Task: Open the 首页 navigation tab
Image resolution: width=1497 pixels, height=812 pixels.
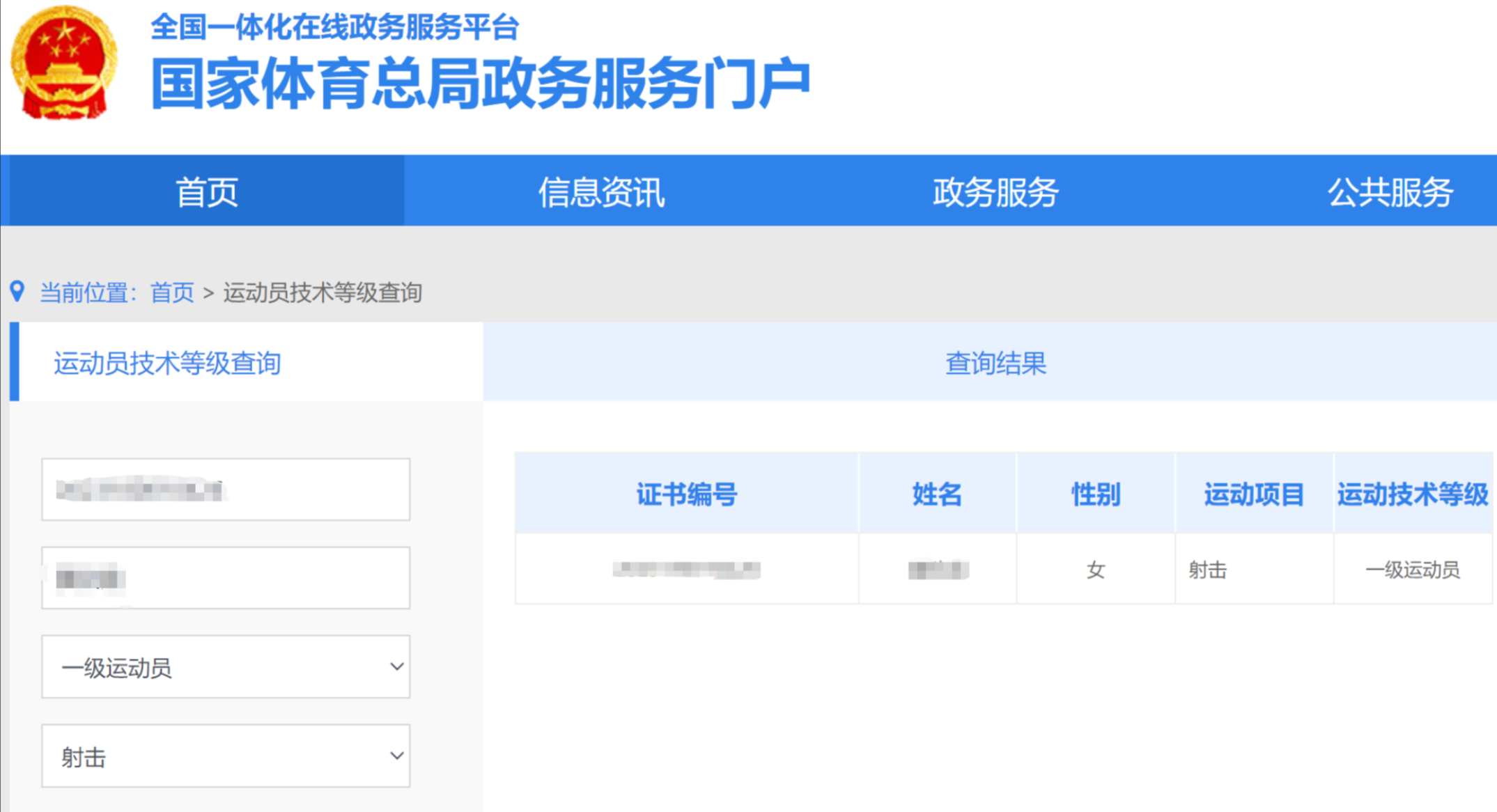Action: (206, 192)
